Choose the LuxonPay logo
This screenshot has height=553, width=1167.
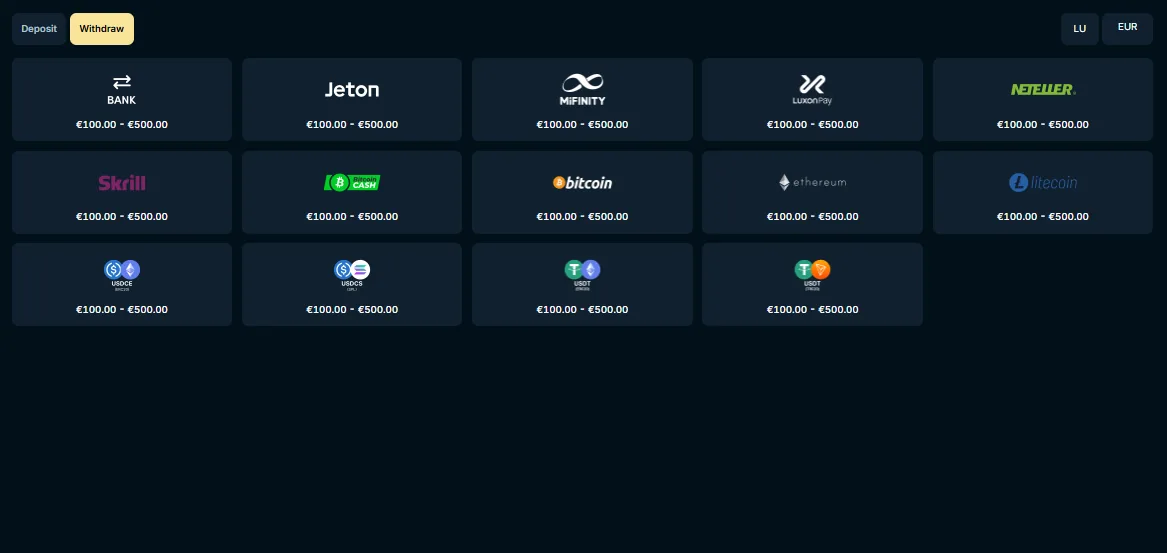[x=812, y=89]
